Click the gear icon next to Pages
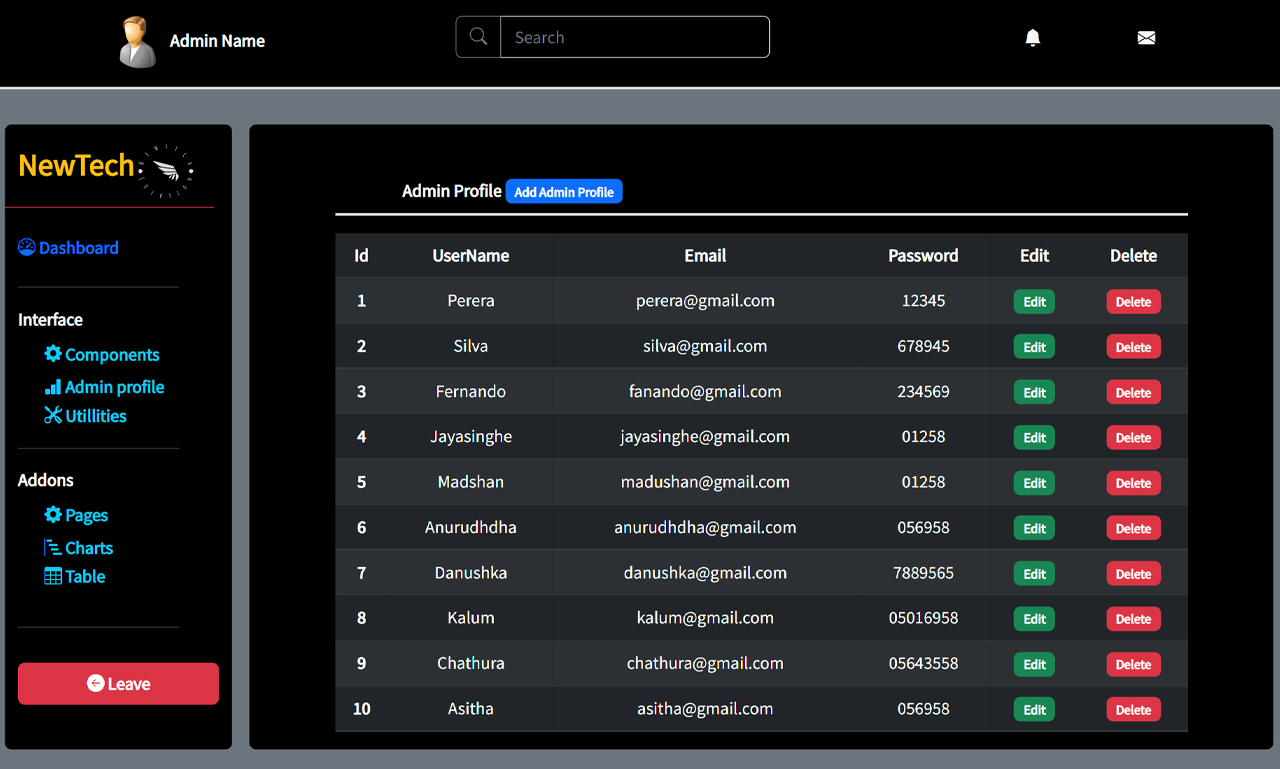The height and width of the screenshot is (769, 1280). click(53, 514)
